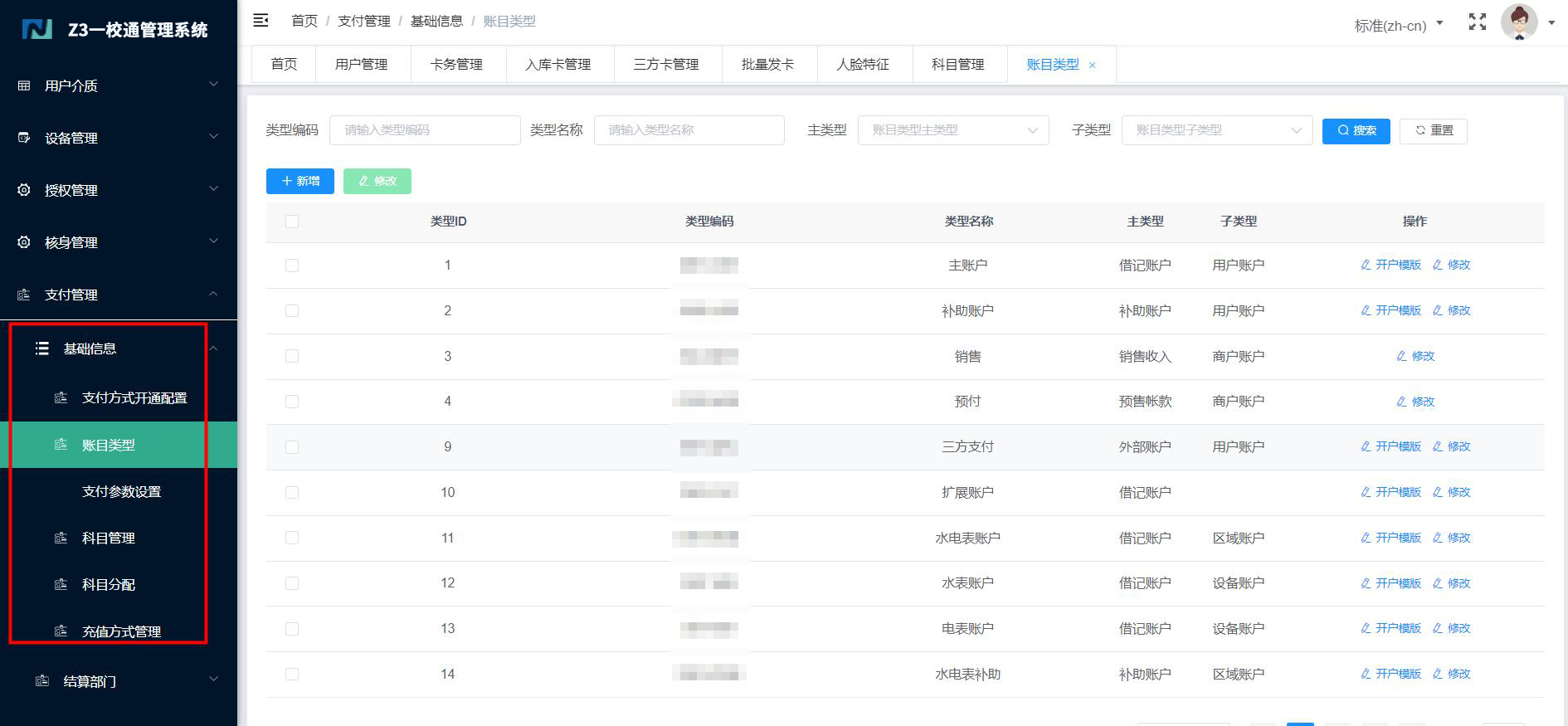Open the 主类型 dropdown filter
This screenshot has width=1568, height=726.
coord(952,130)
